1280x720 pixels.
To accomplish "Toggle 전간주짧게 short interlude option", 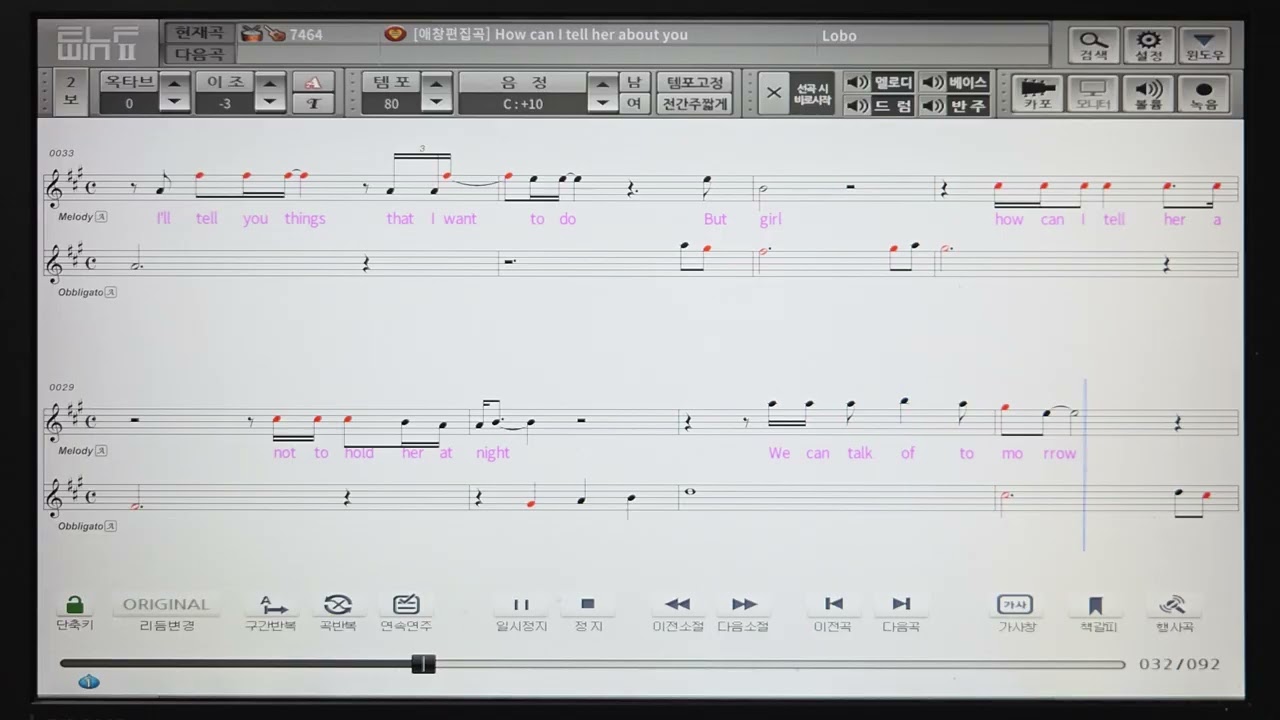I will [x=694, y=104].
